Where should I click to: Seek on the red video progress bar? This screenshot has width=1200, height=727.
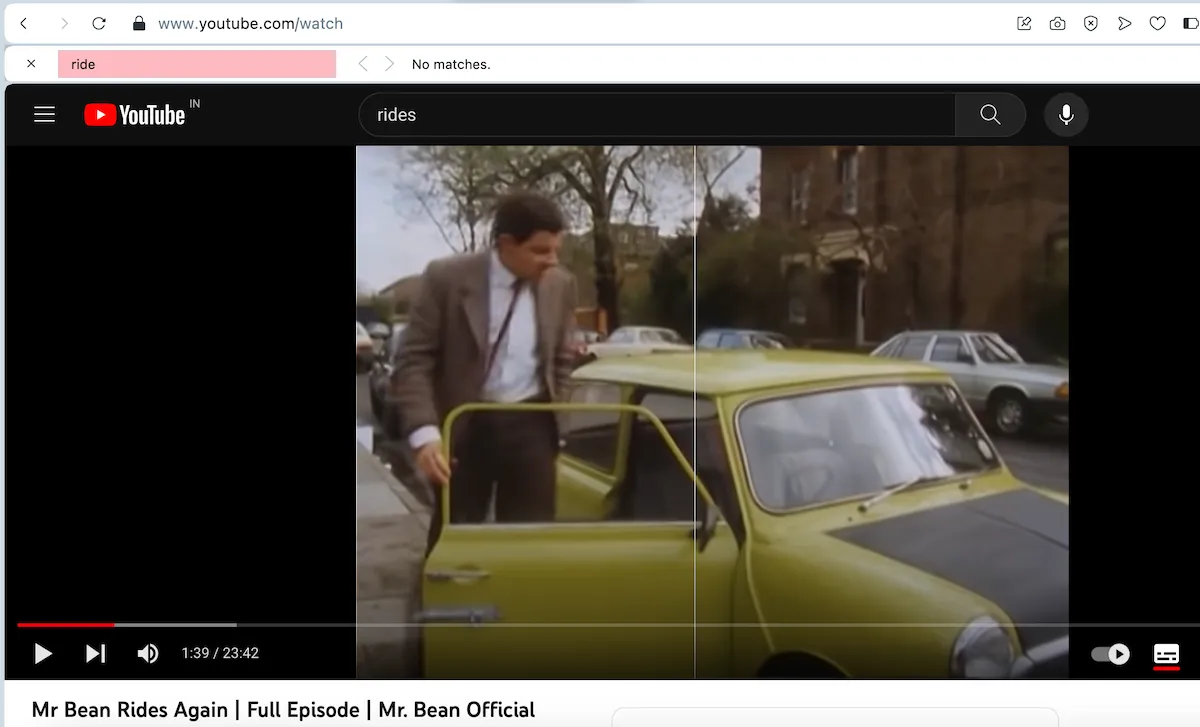coord(66,625)
